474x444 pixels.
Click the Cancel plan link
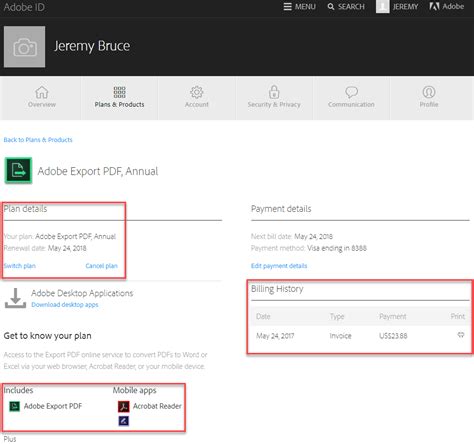tap(101, 266)
